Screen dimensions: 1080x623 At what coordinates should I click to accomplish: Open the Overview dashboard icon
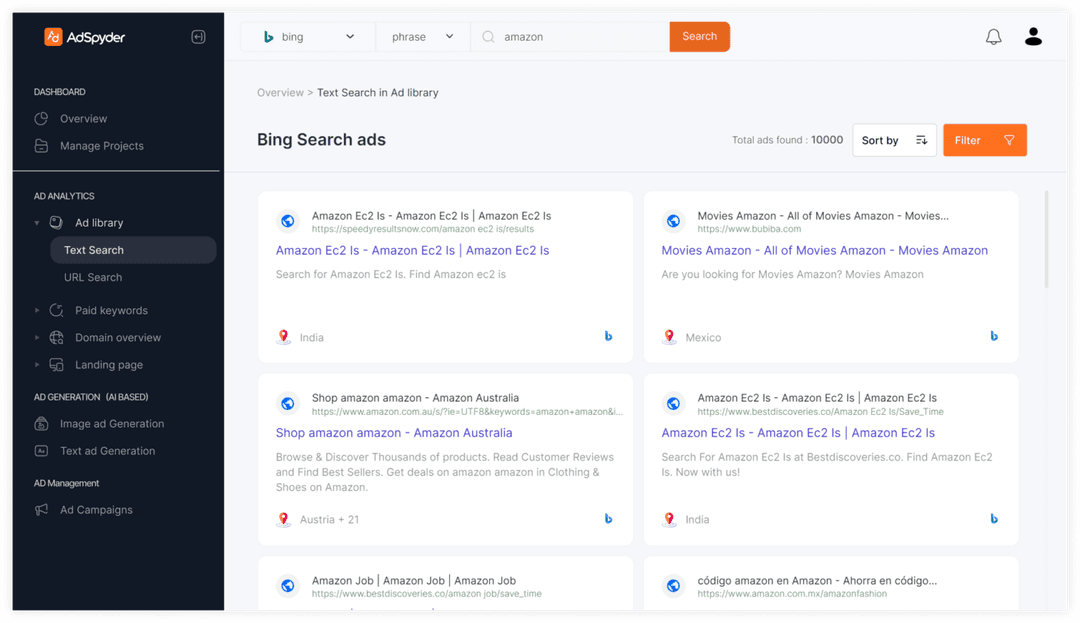point(40,120)
